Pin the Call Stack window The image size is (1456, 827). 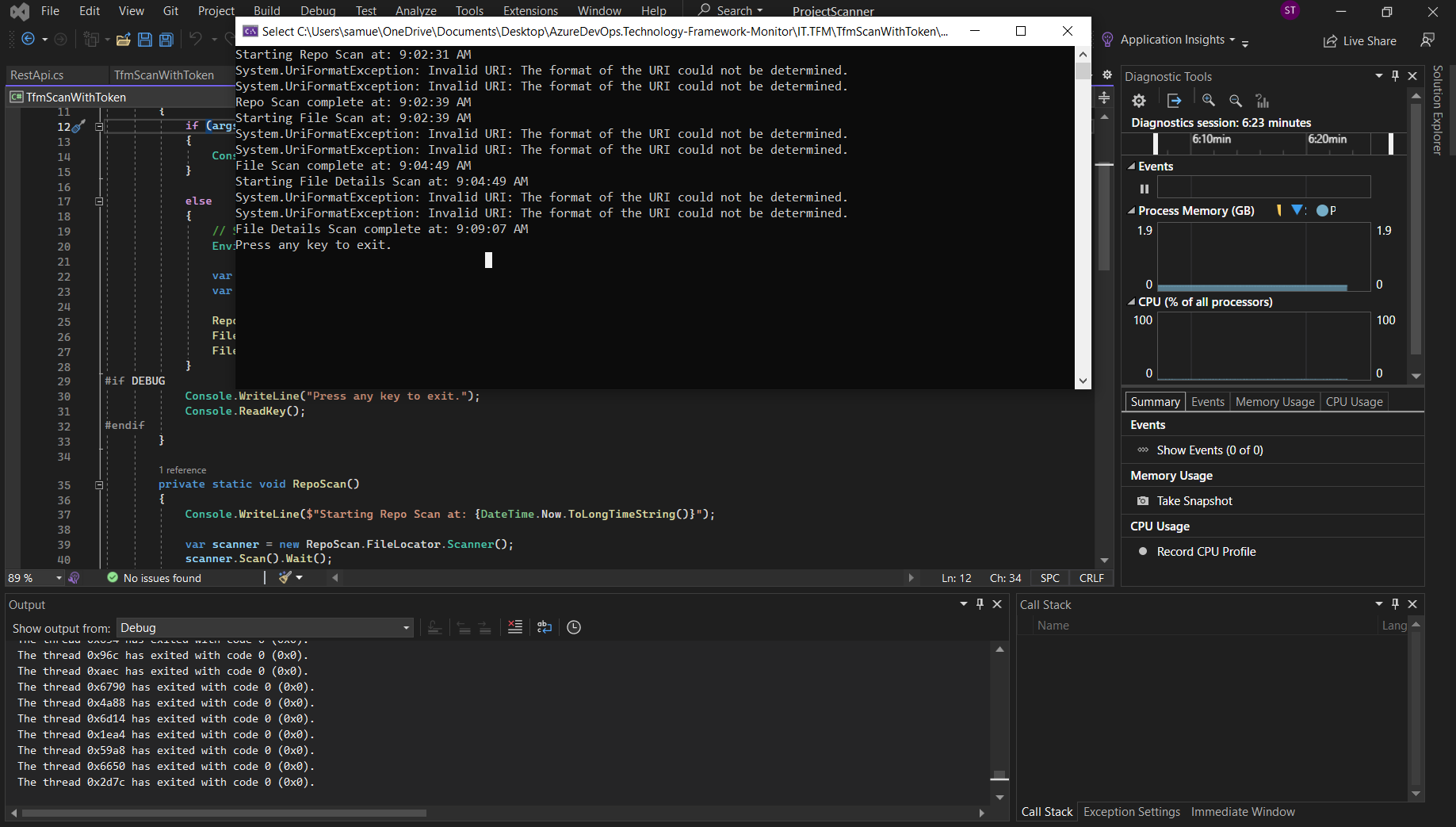coord(1395,603)
